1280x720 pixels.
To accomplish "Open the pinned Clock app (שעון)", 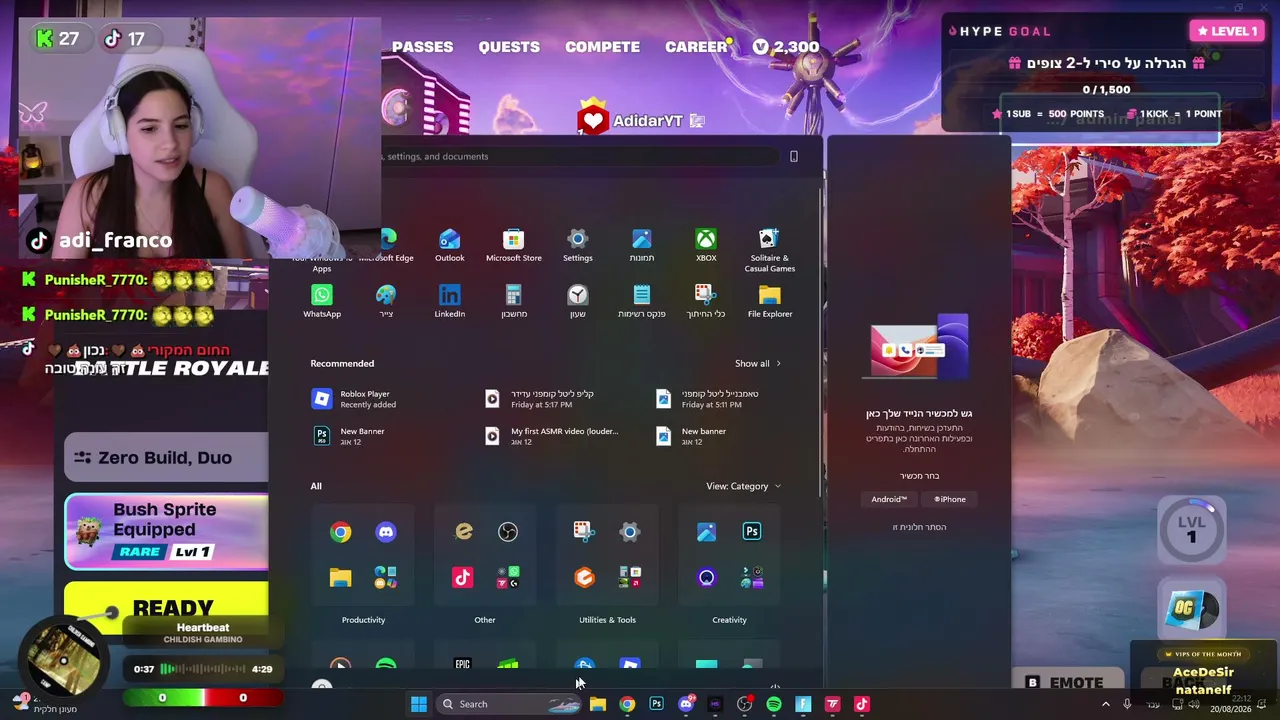I will (577, 301).
